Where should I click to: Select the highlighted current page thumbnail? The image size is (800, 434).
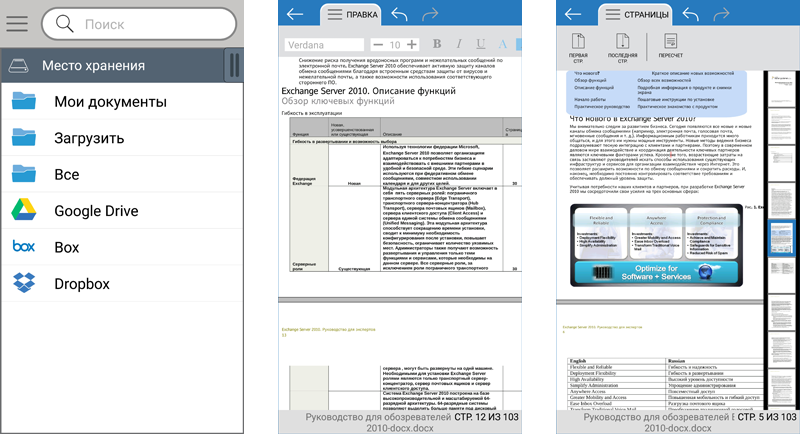pyautogui.click(x=781, y=237)
